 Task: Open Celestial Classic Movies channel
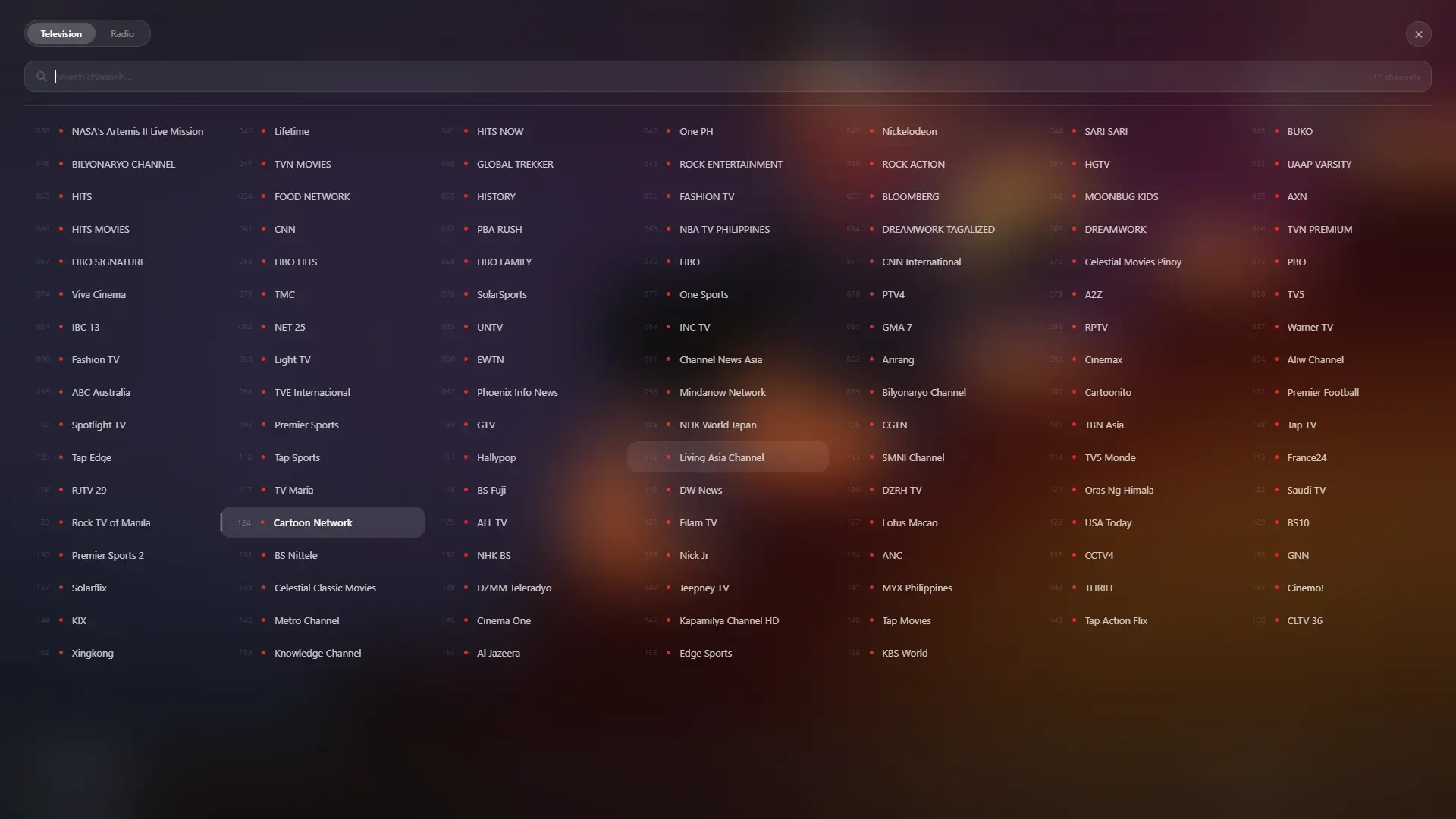tap(322, 588)
